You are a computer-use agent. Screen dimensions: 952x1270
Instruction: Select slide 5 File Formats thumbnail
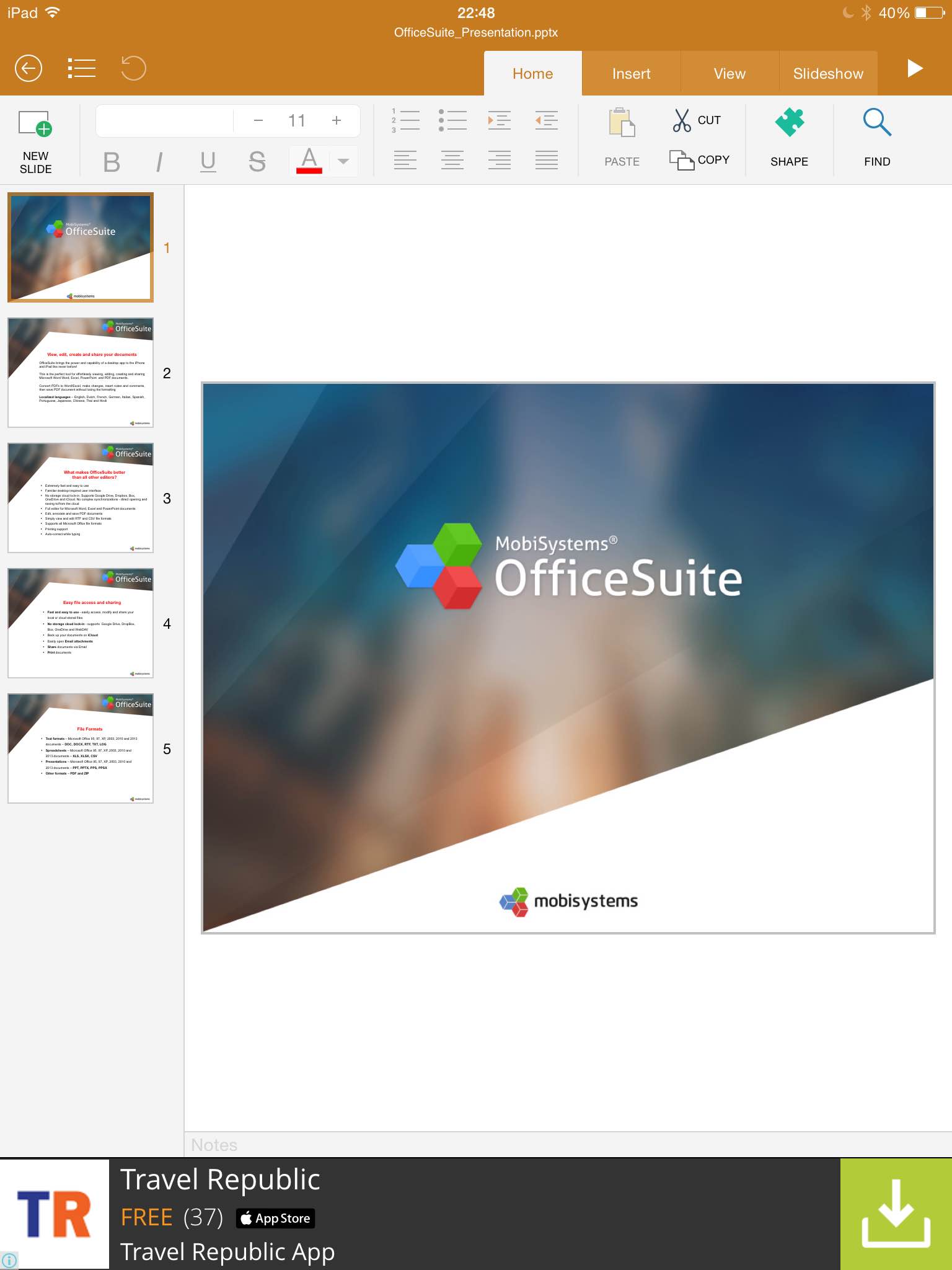point(81,748)
